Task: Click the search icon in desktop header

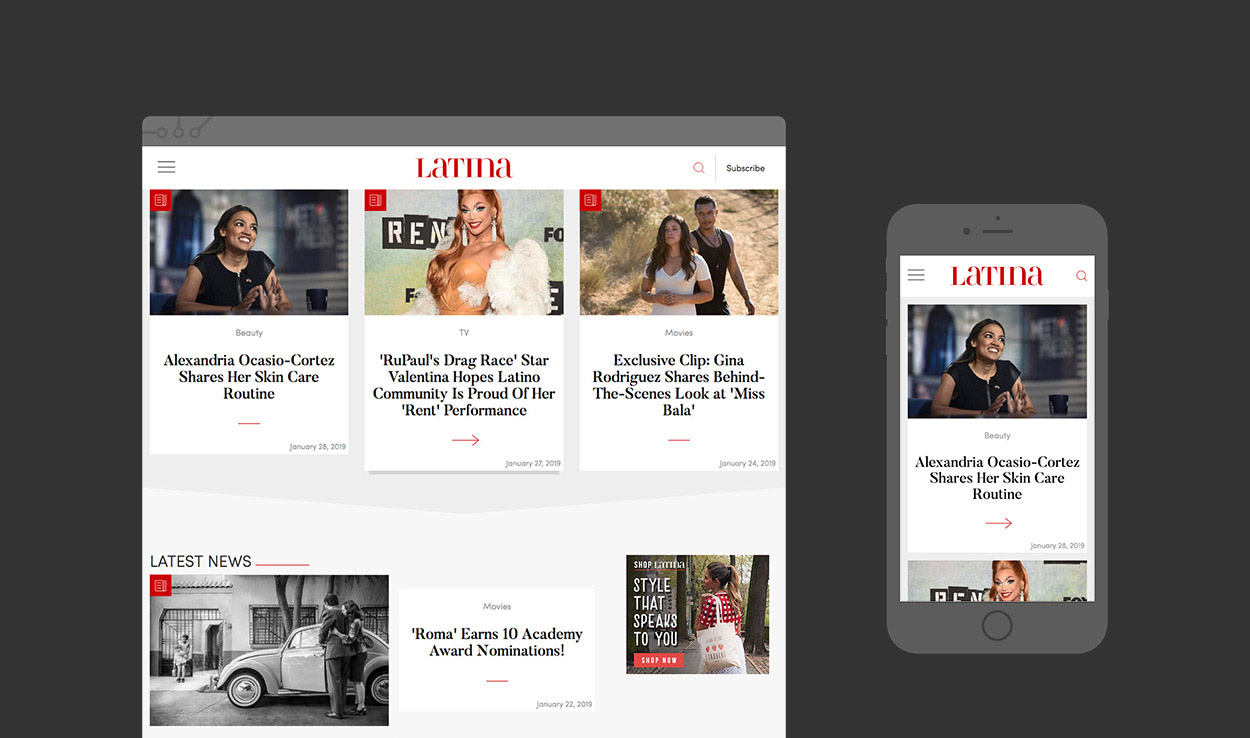Action: point(699,168)
